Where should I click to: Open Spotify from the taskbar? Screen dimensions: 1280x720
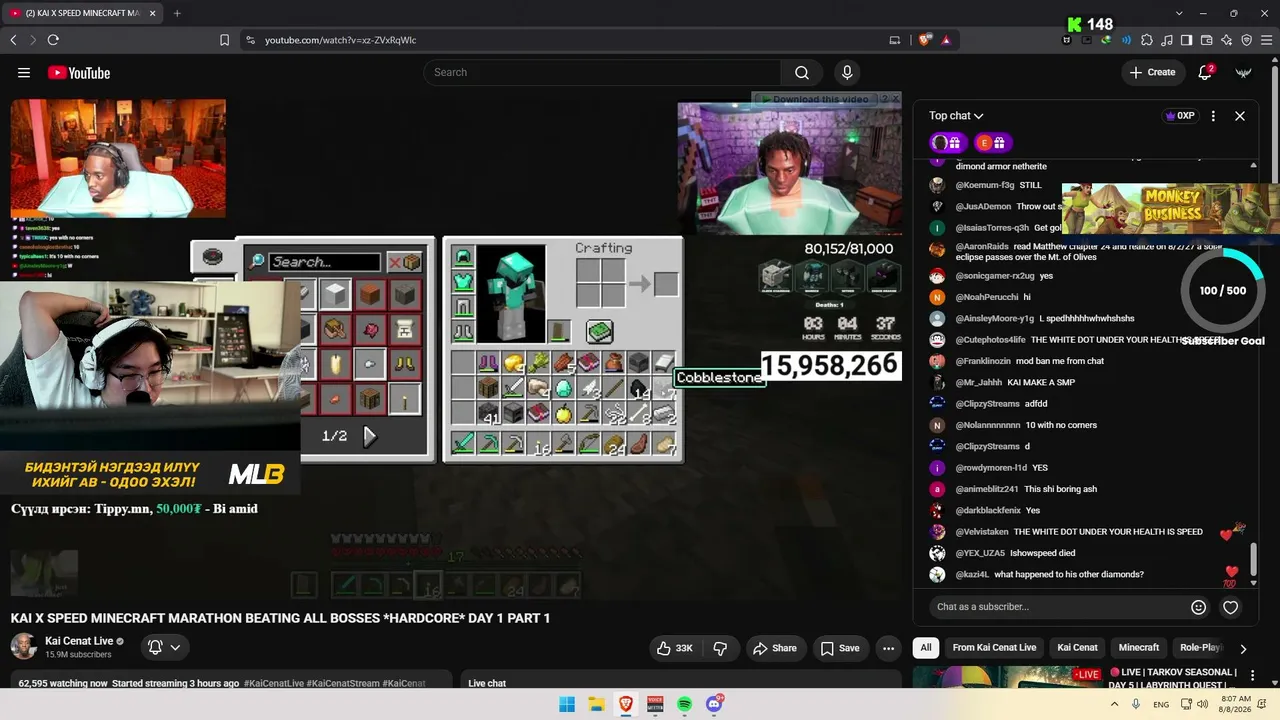(x=685, y=704)
